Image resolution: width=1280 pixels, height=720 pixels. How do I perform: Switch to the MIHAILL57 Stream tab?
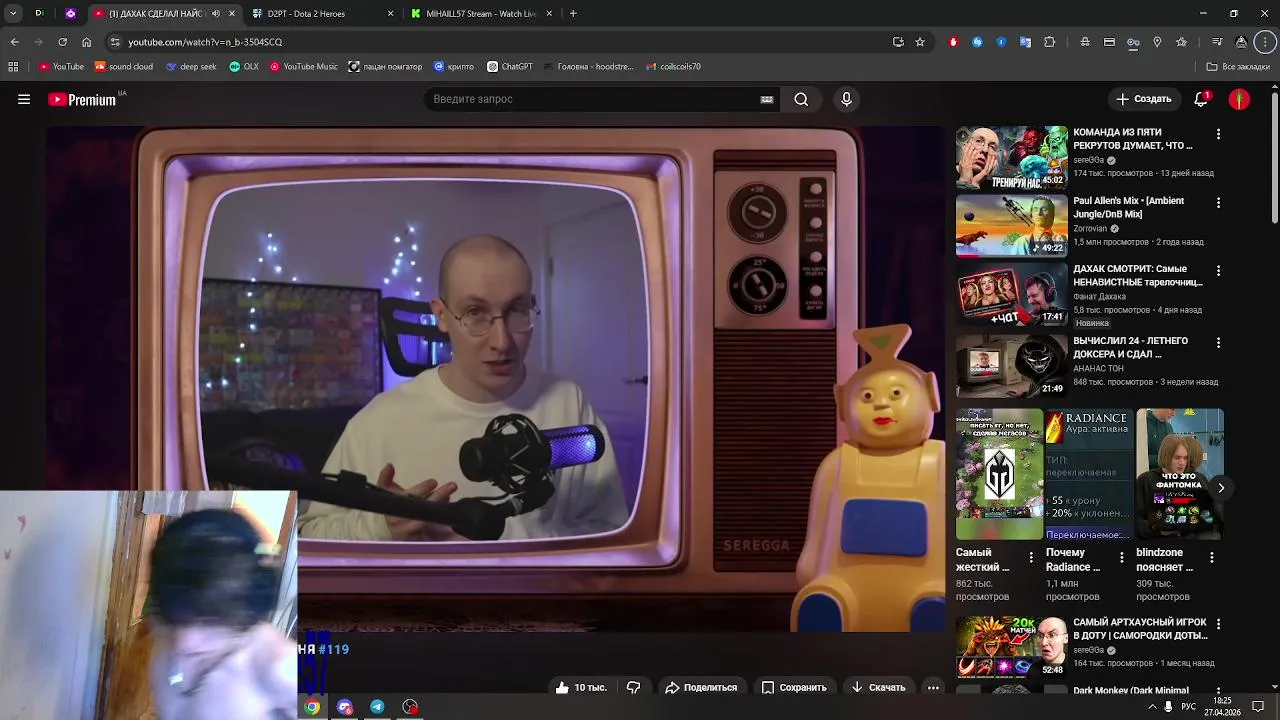(x=480, y=14)
